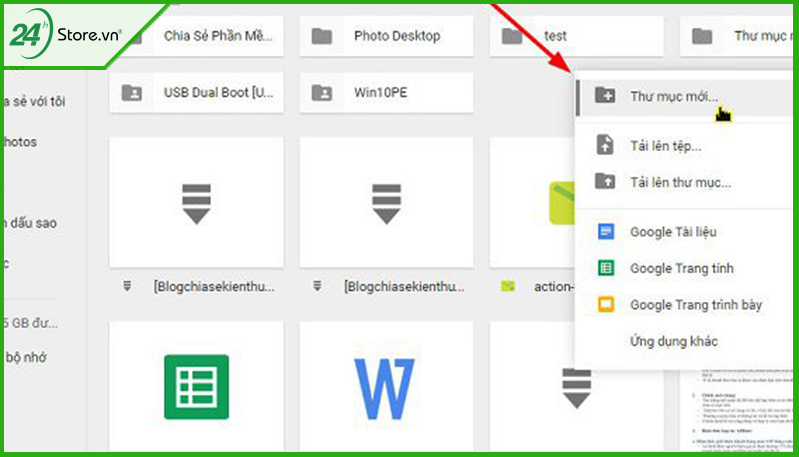The width and height of the screenshot is (799, 457).
Task: Open the blue W document thumbnail
Action: pos(386,387)
